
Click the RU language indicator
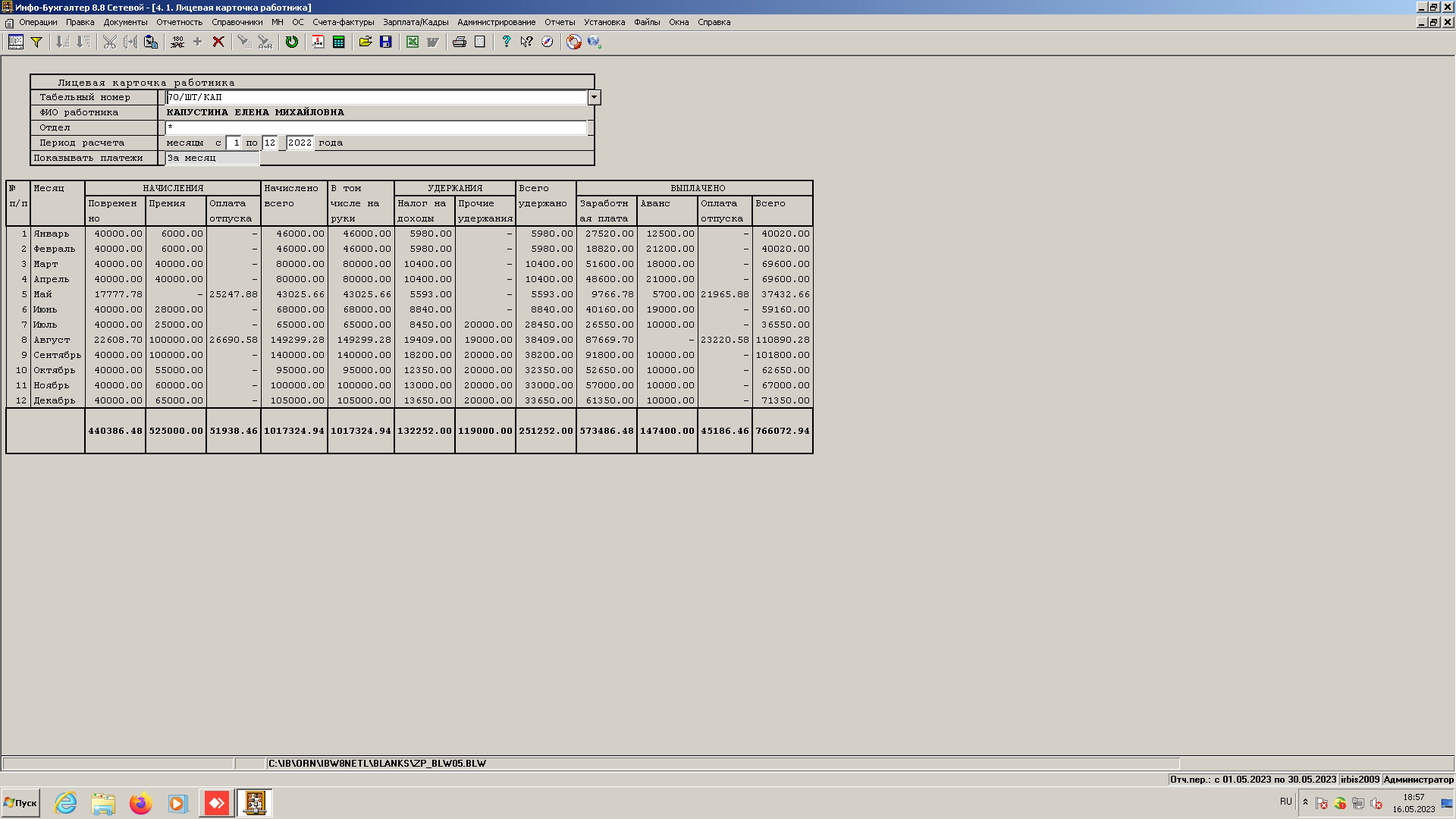(x=1285, y=802)
